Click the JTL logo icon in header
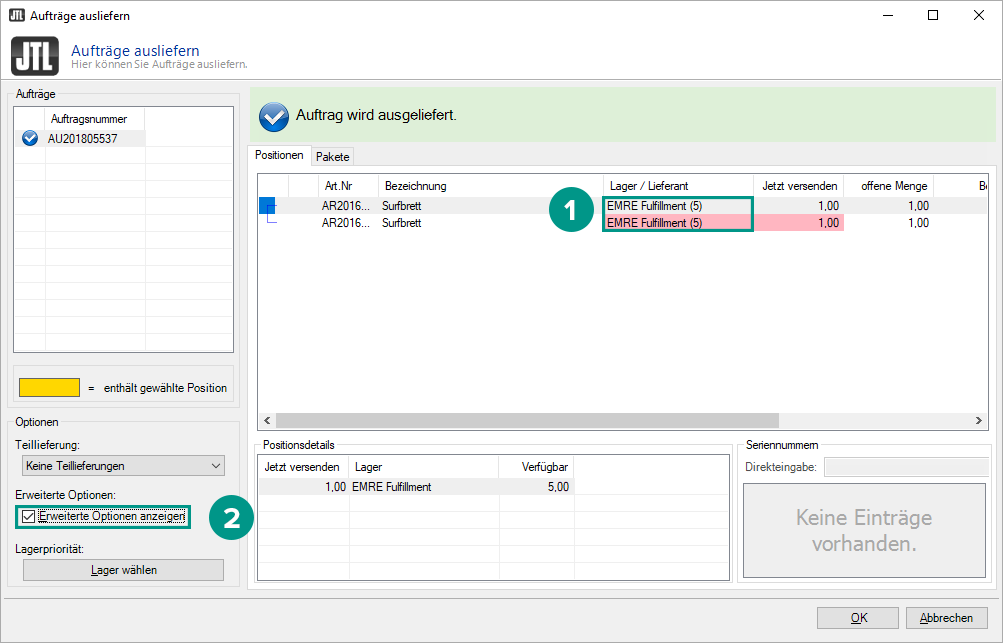The width and height of the screenshot is (1003, 643). pyautogui.click(x=36, y=56)
